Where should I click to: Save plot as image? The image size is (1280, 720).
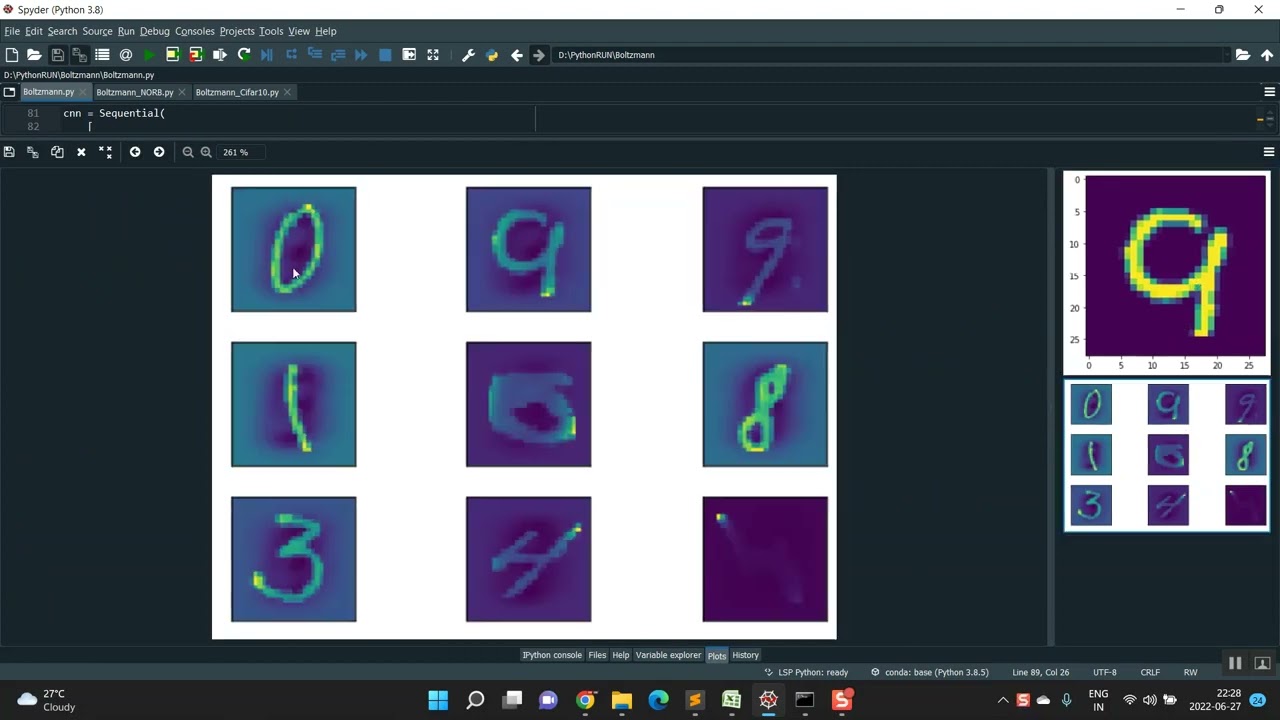point(9,152)
